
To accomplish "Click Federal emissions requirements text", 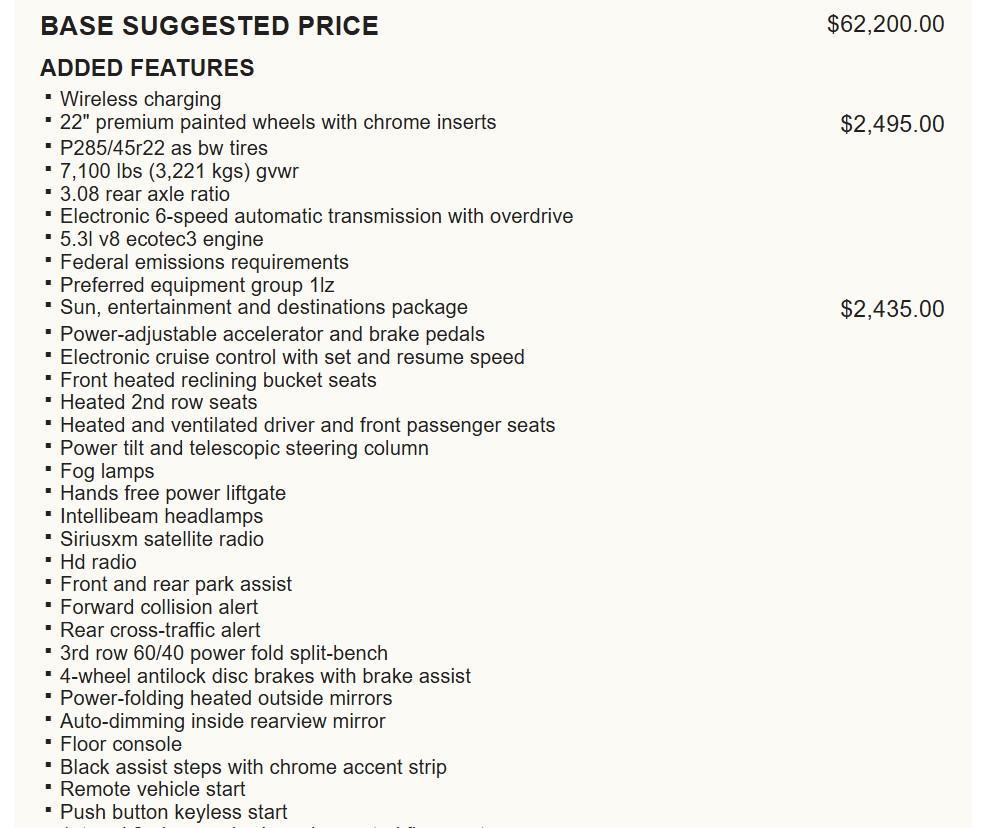I will [x=204, y=262].
